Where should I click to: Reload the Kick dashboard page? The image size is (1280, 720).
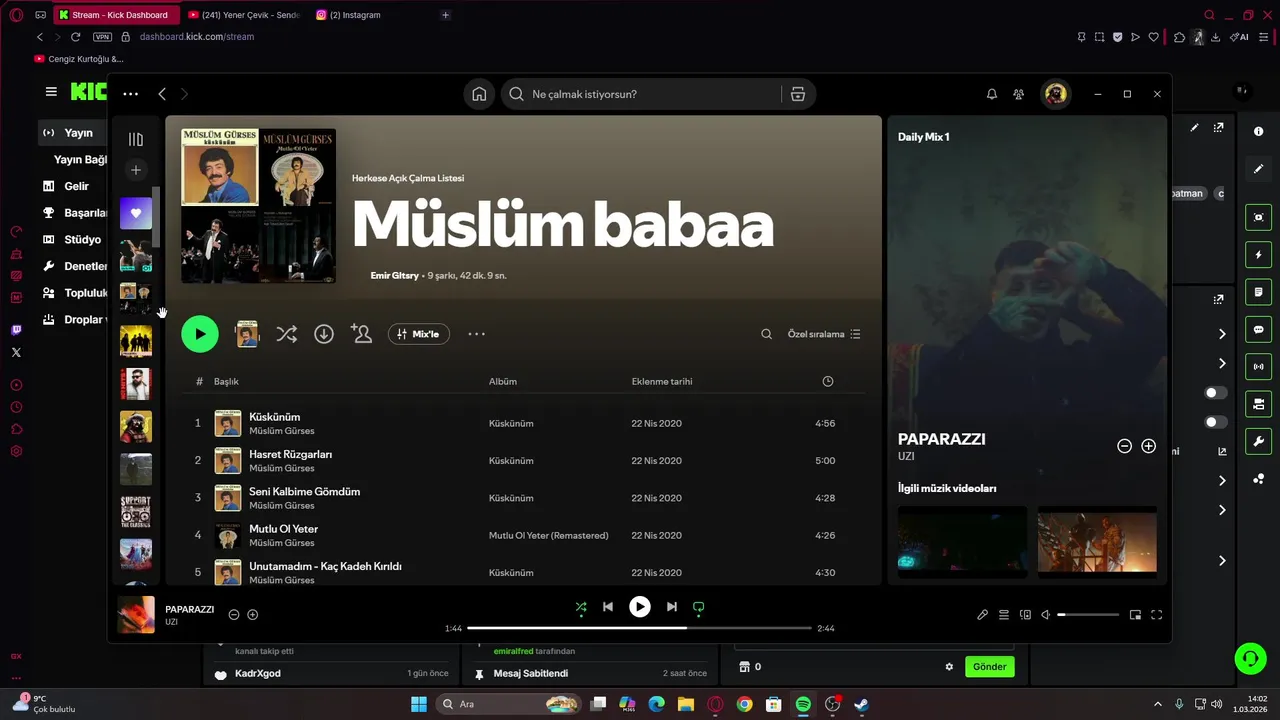click(75, 37)
